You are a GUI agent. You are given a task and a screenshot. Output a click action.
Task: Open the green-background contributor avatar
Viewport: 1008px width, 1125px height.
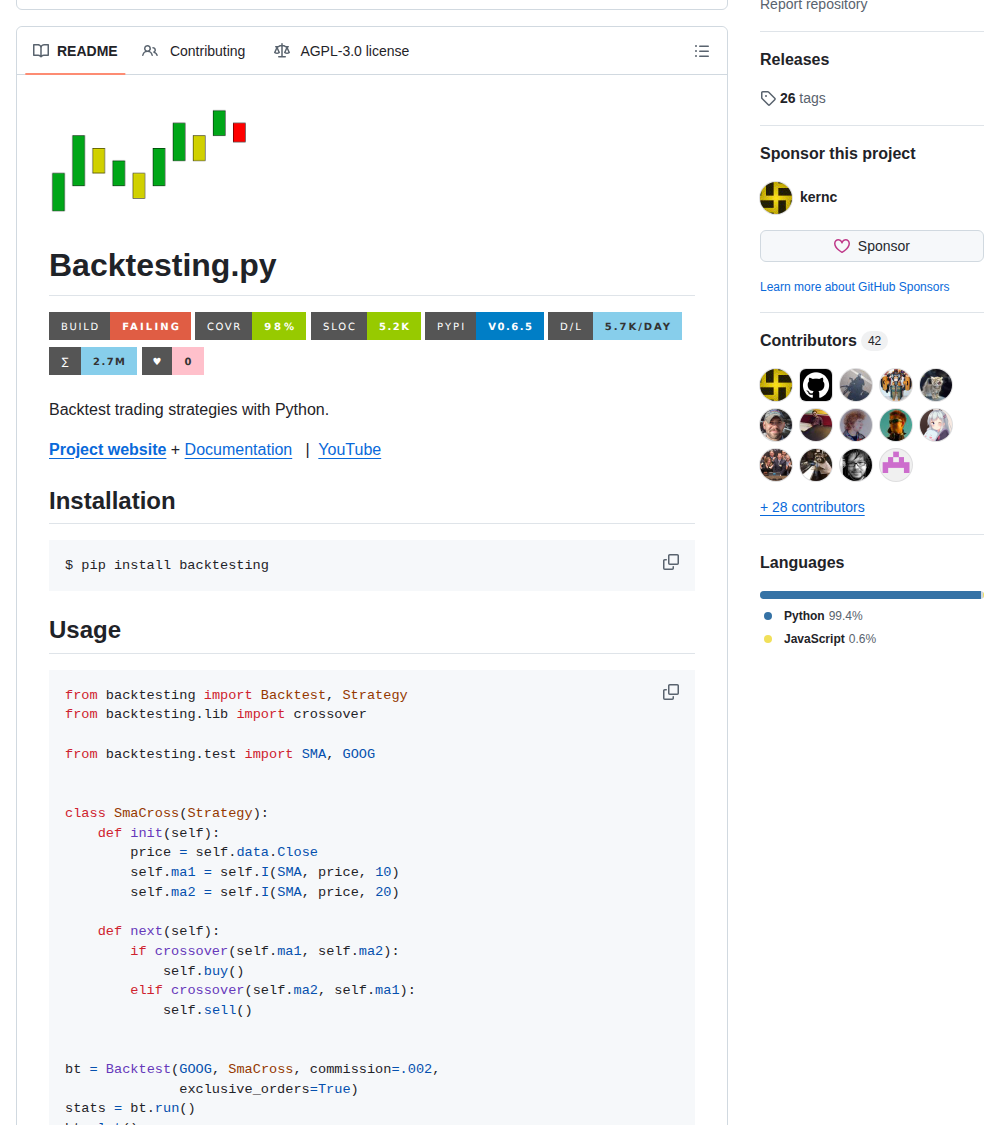pos(896,425)
